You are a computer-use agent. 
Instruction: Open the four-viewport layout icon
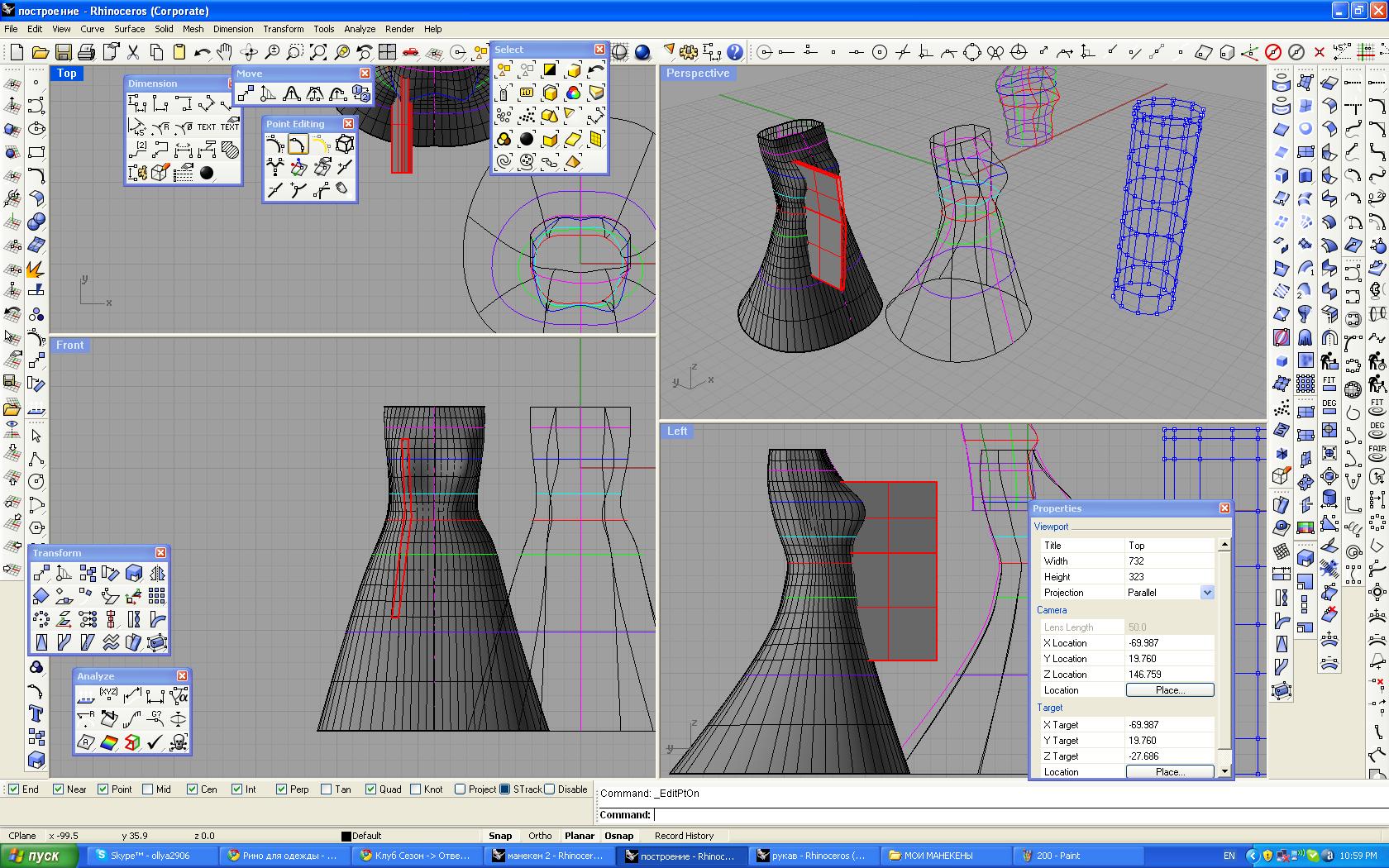387,52
